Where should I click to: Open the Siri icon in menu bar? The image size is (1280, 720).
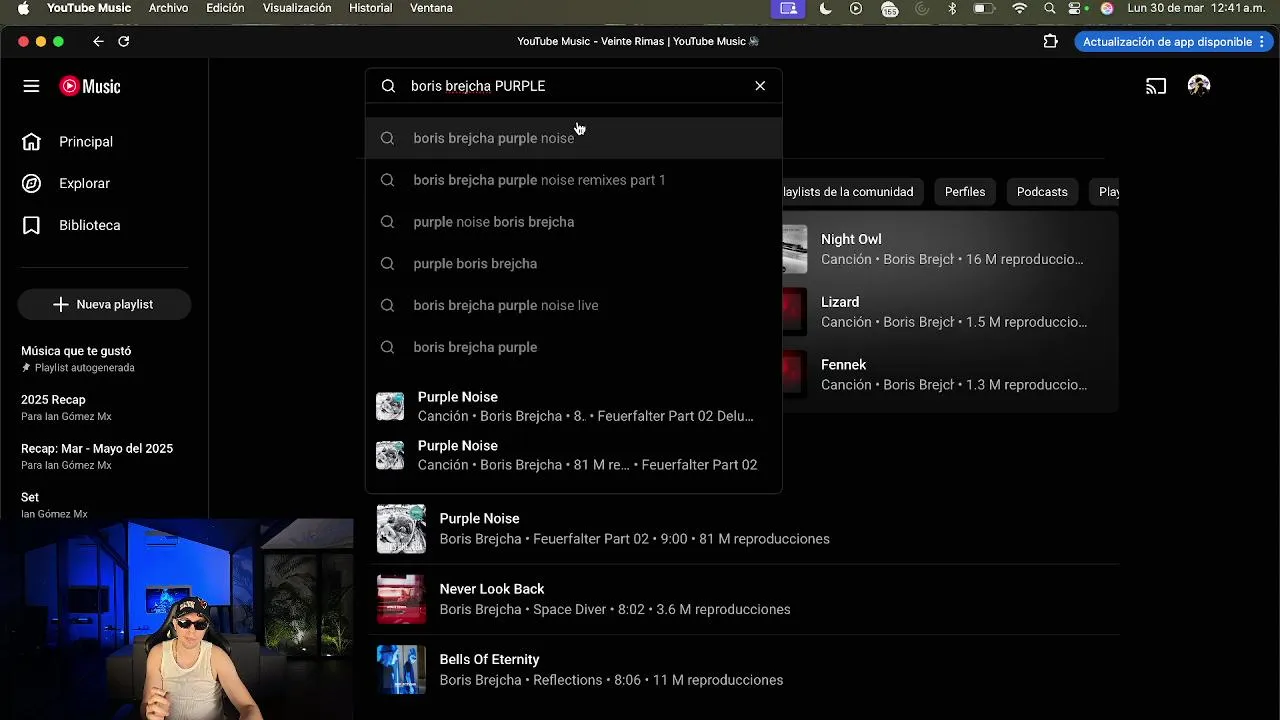1107,8
